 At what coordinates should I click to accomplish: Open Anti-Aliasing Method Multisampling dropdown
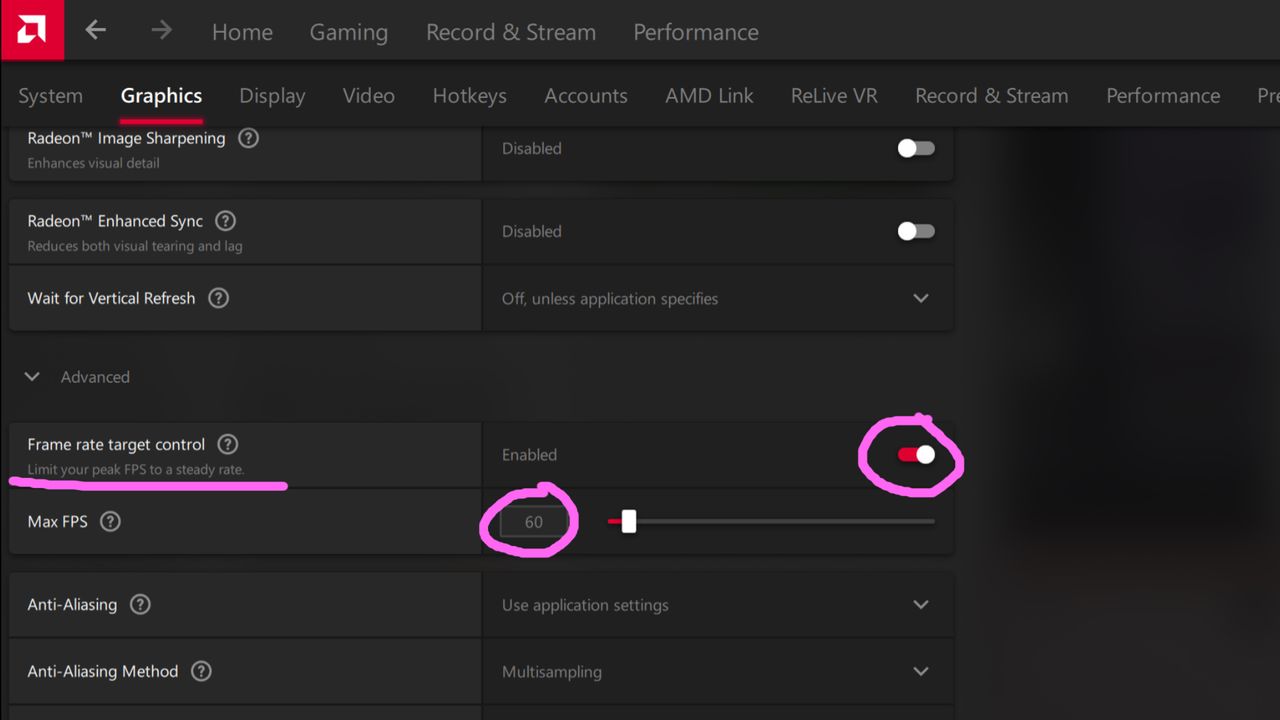click(x=718, y=672)
